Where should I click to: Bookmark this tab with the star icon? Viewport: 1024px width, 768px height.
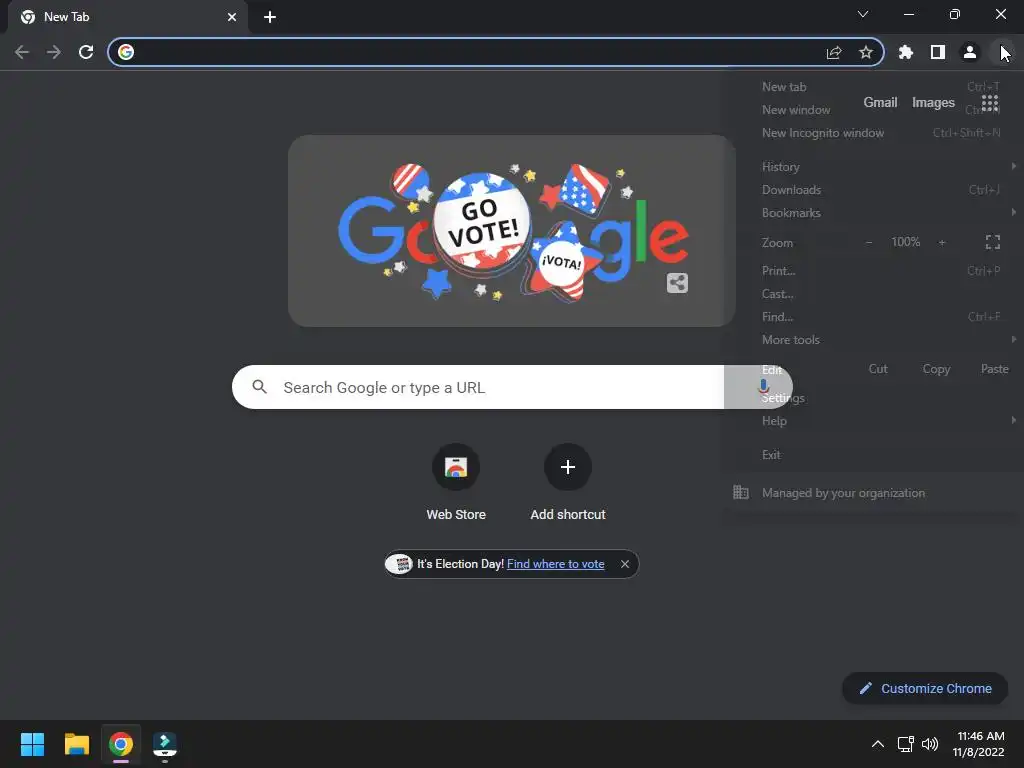[866, 52]
